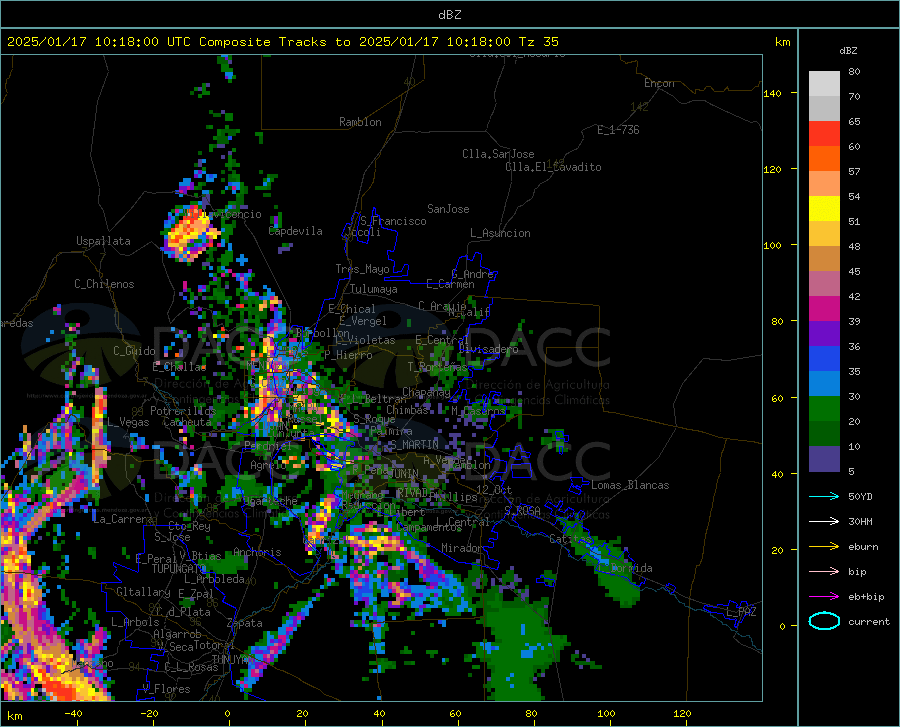Click the cyan 50YD arrow icon
900x727 pixels.
point(824,496)
